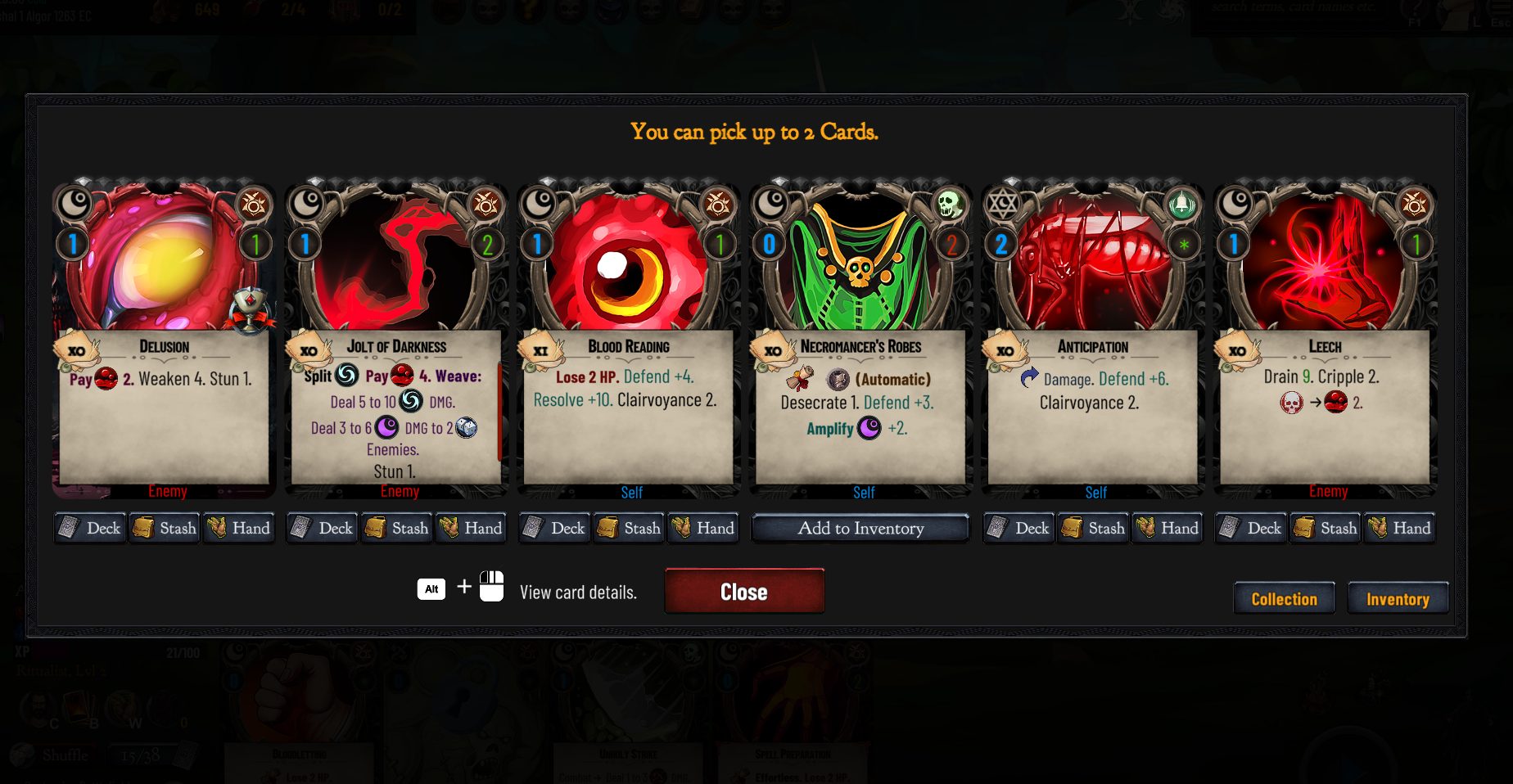This screenshot has height=784, width=1513.
Task: Click Add to Inventory for Necromancer's Robes
Action: 860,529
